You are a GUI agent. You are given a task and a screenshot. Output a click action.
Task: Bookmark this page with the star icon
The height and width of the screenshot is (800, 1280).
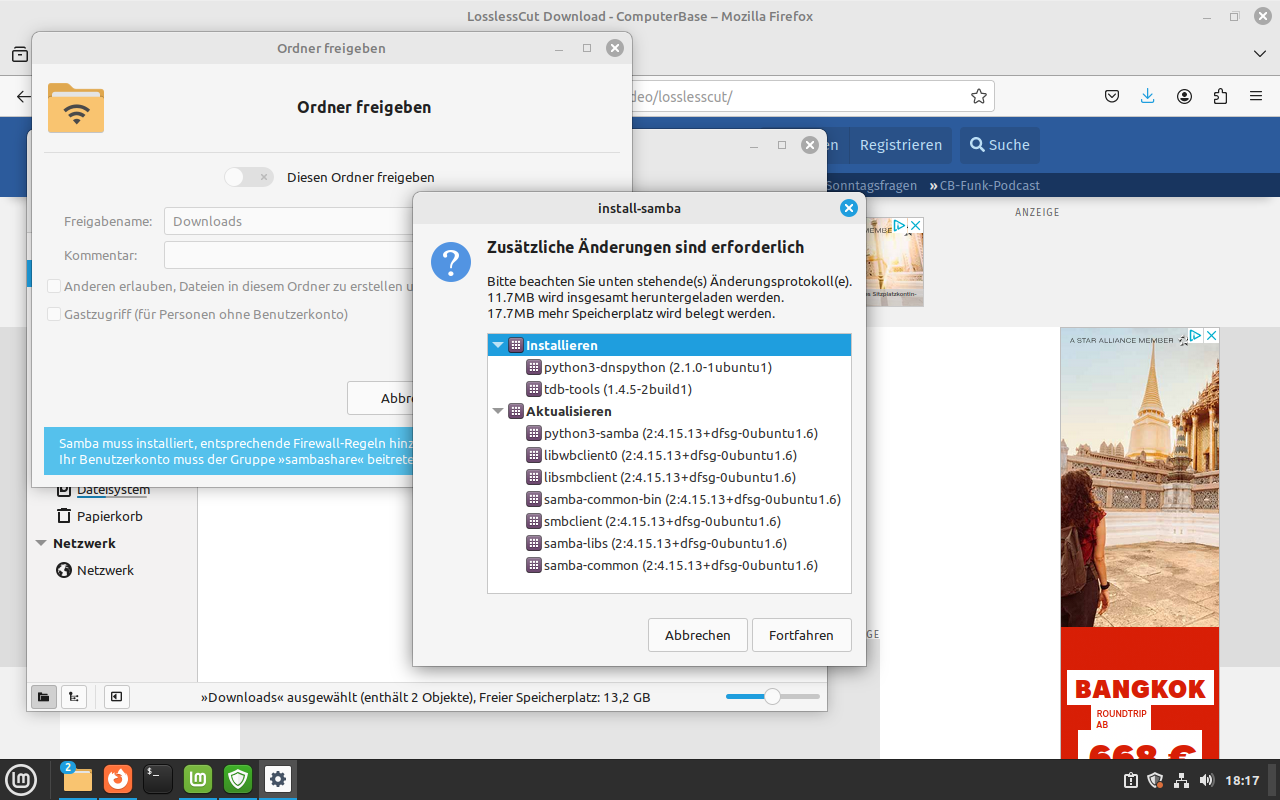coord(979,96)
